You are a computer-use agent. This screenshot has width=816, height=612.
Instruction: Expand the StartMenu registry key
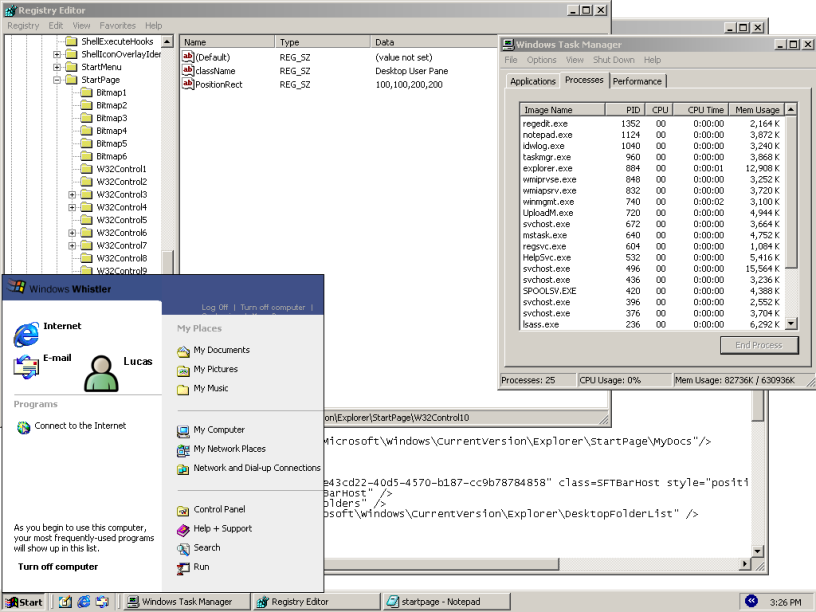tap(57, 67)
